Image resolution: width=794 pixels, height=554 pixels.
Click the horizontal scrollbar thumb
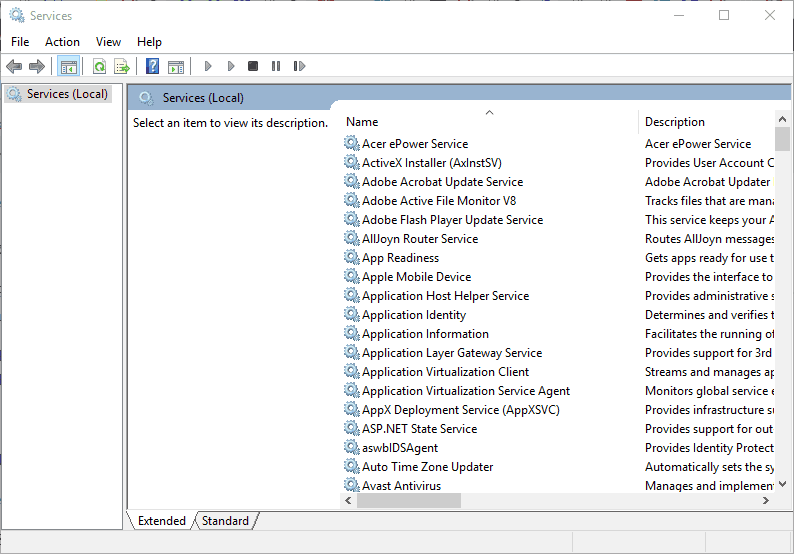409,500
